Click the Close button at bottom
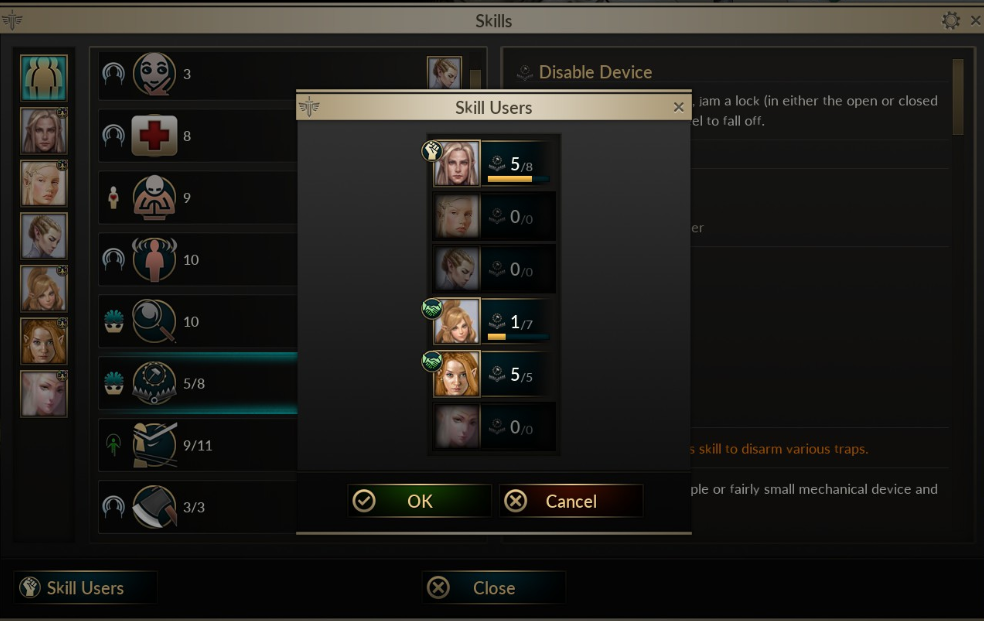984x621 pixels. pyautogui.click(x=494, y=588)
